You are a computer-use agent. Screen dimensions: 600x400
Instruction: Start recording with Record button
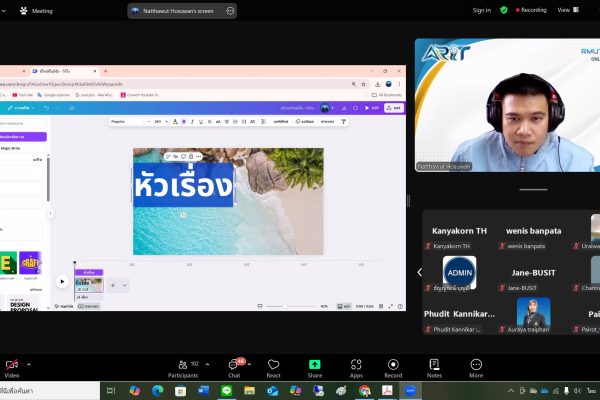(x=393, y=368)
